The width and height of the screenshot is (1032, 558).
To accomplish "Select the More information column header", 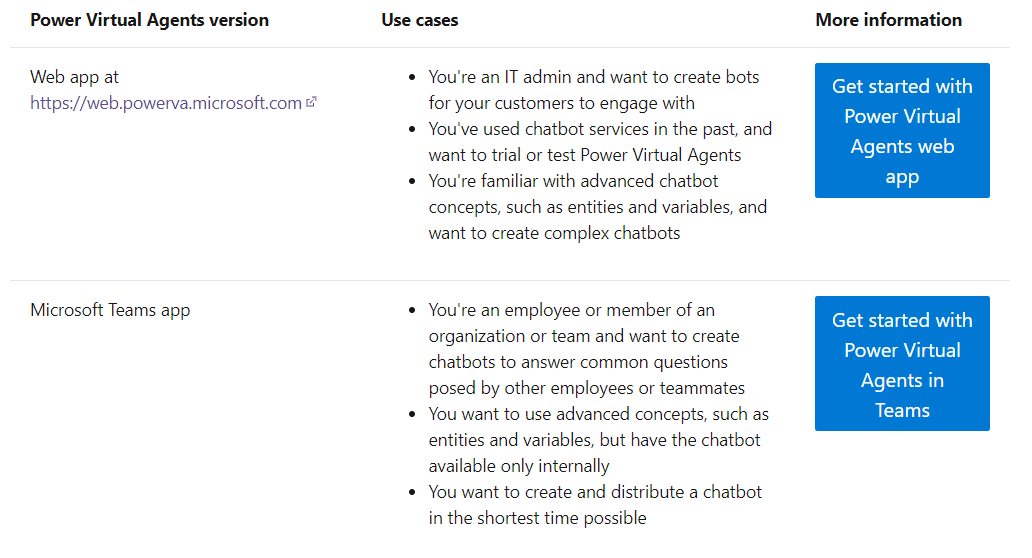I will tap(889, 20).
